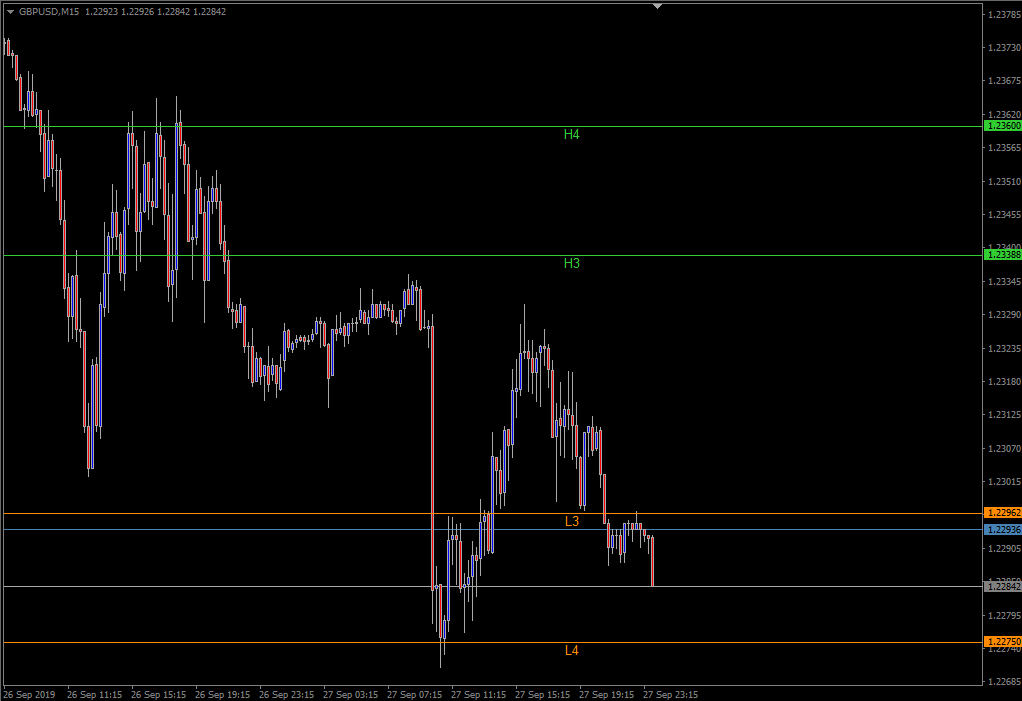Click the GBPUSD,M15 chart title text
Viewport: 1022px width, 701px height.
tap(49, 12)
